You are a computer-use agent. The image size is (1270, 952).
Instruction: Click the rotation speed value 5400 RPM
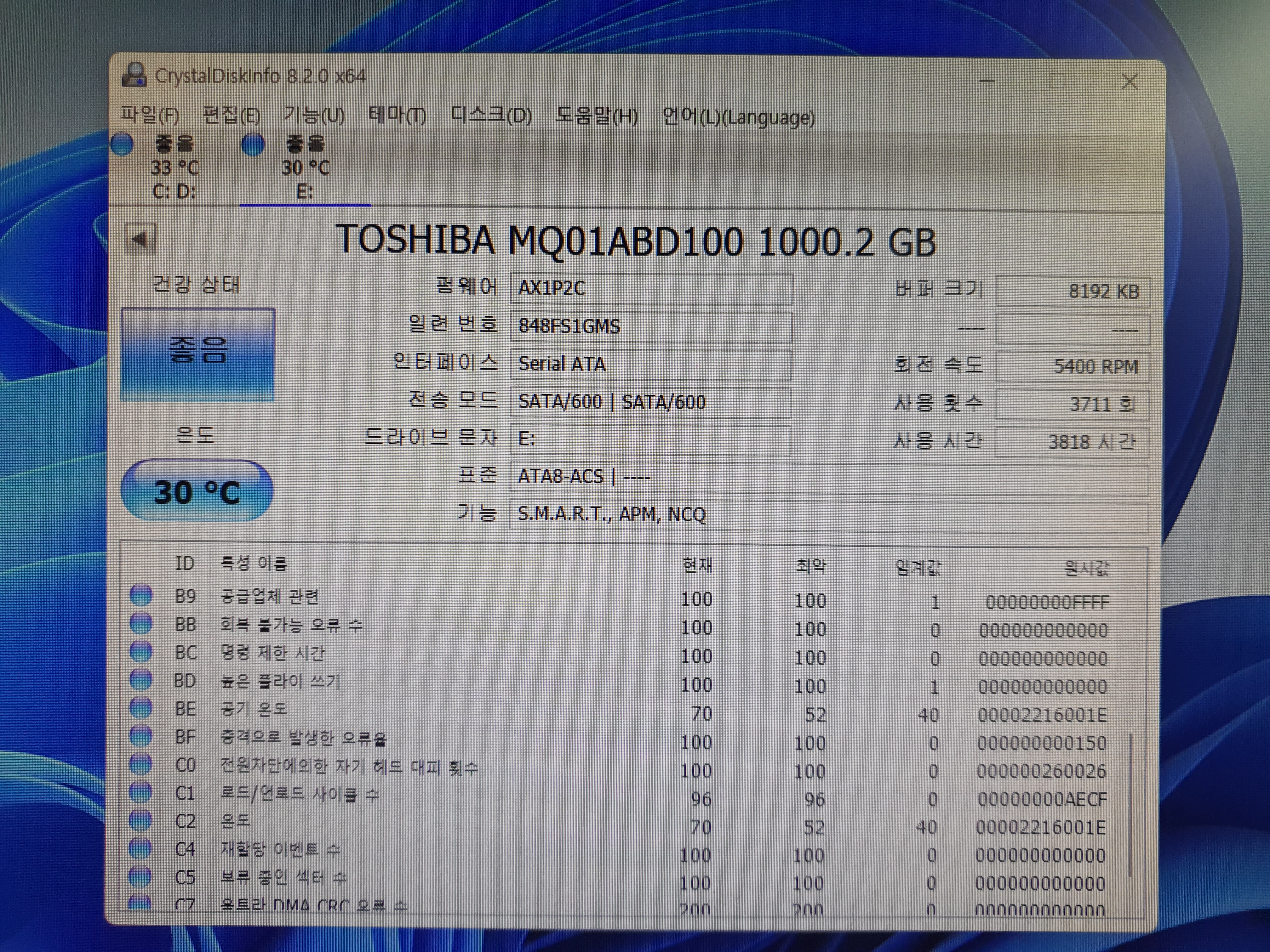coord(1073,367)
